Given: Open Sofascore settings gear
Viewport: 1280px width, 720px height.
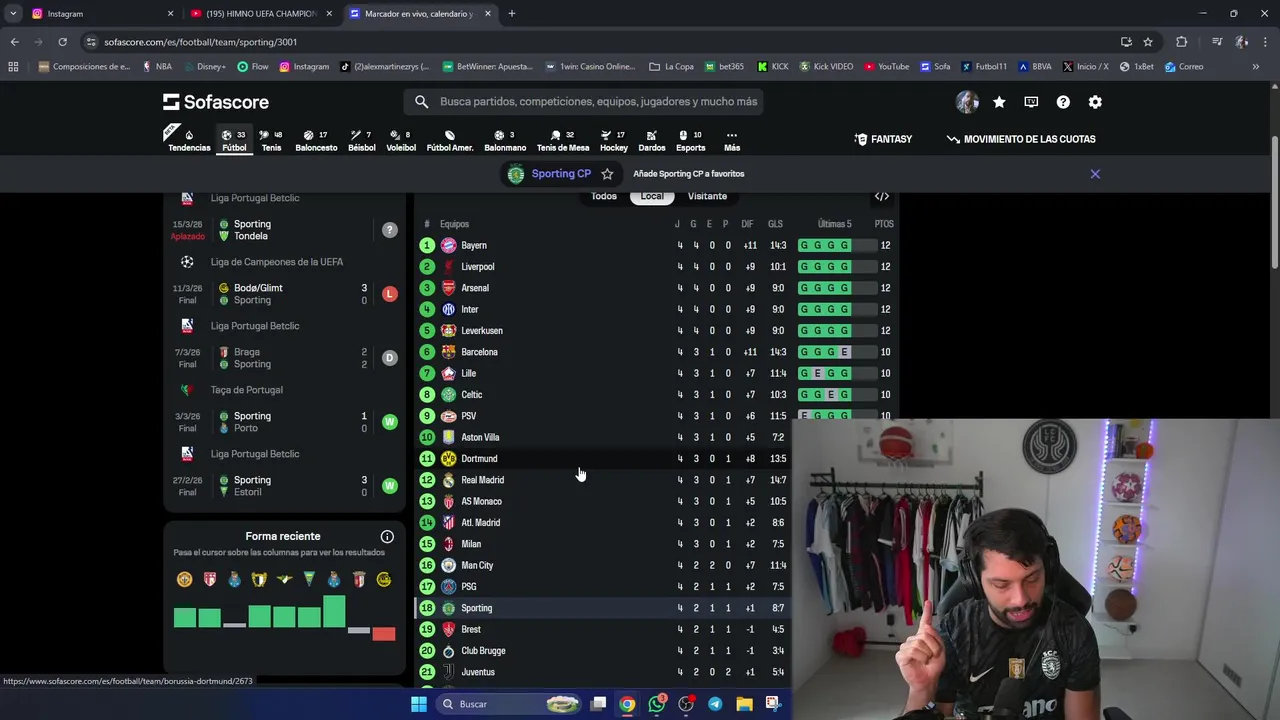Looking at the screenshot, I should coord(1095,102).
